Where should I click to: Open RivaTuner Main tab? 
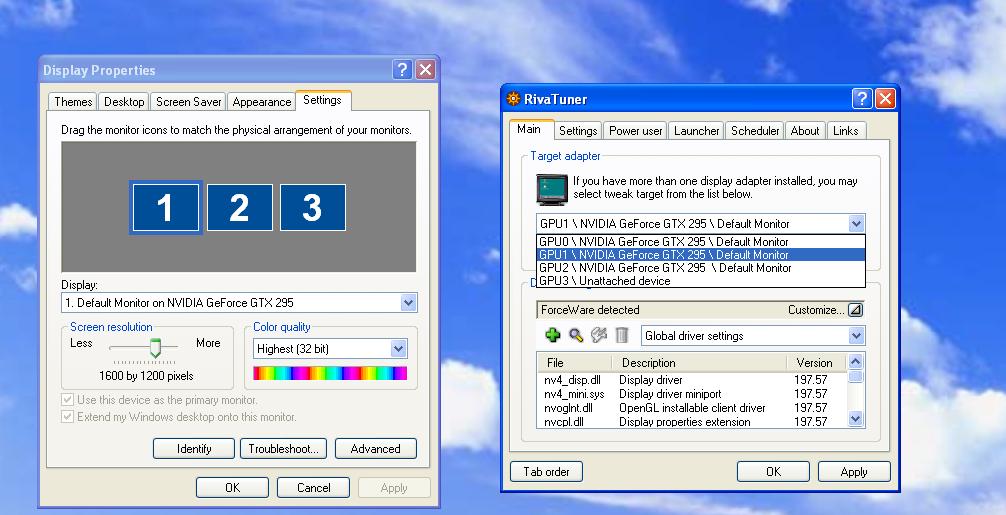(529, 129)
